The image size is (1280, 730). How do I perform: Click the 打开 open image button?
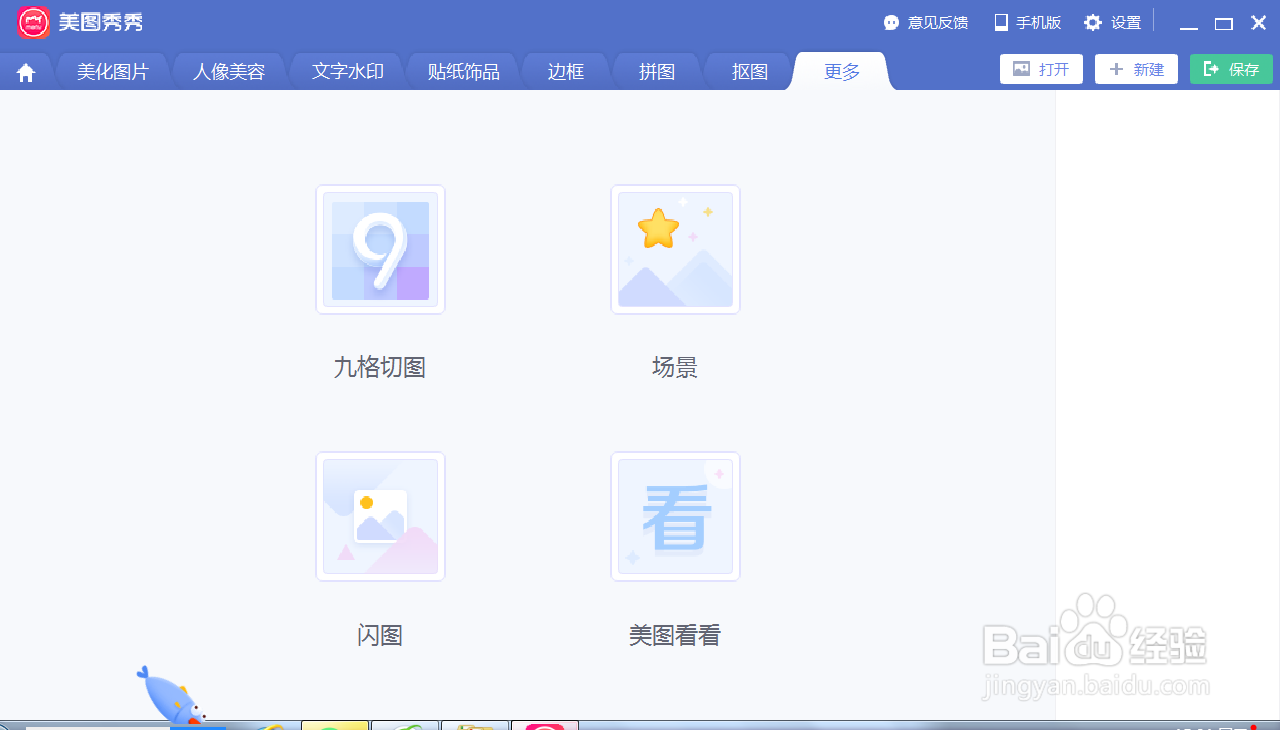pyautogui.click(x=1041, y=69)
